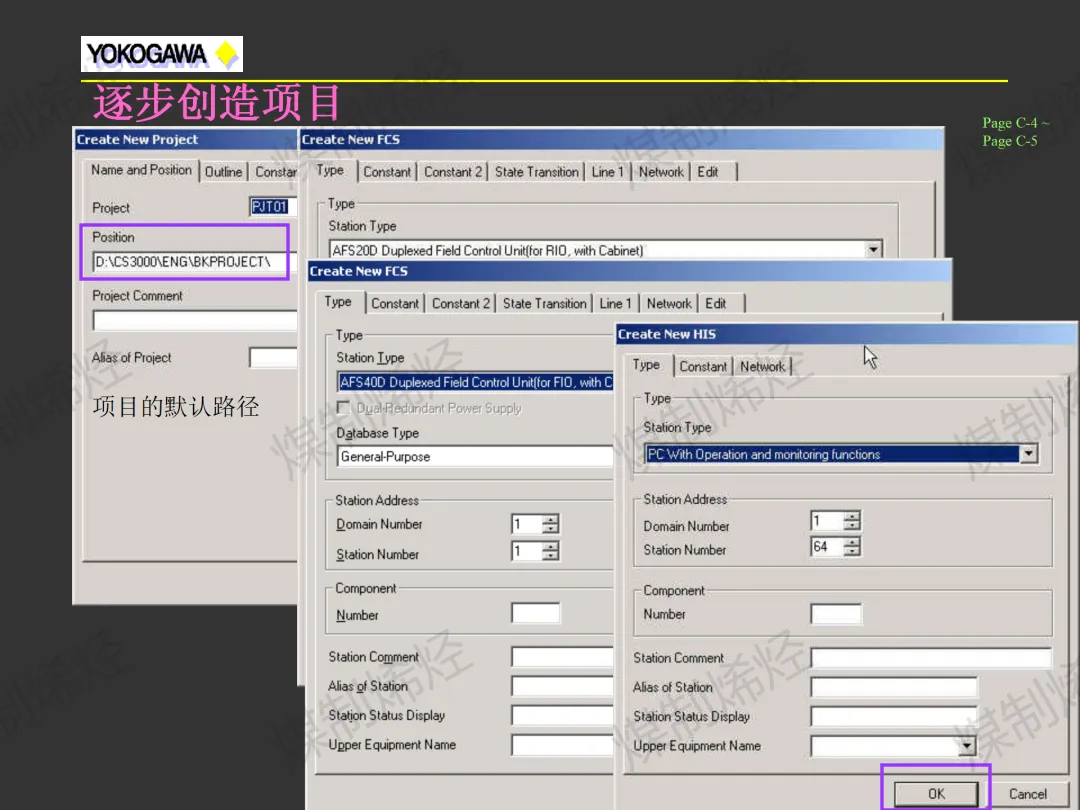Open Edit tab in front FCS dialog

coord(716,304)
